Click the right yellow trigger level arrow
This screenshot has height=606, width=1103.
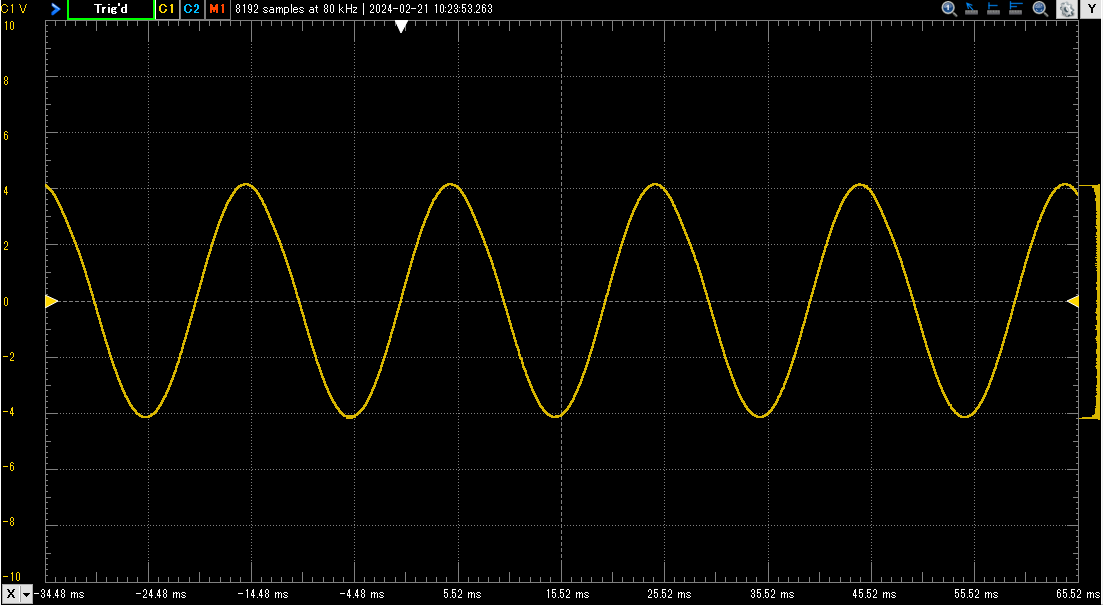[1073, 301]
